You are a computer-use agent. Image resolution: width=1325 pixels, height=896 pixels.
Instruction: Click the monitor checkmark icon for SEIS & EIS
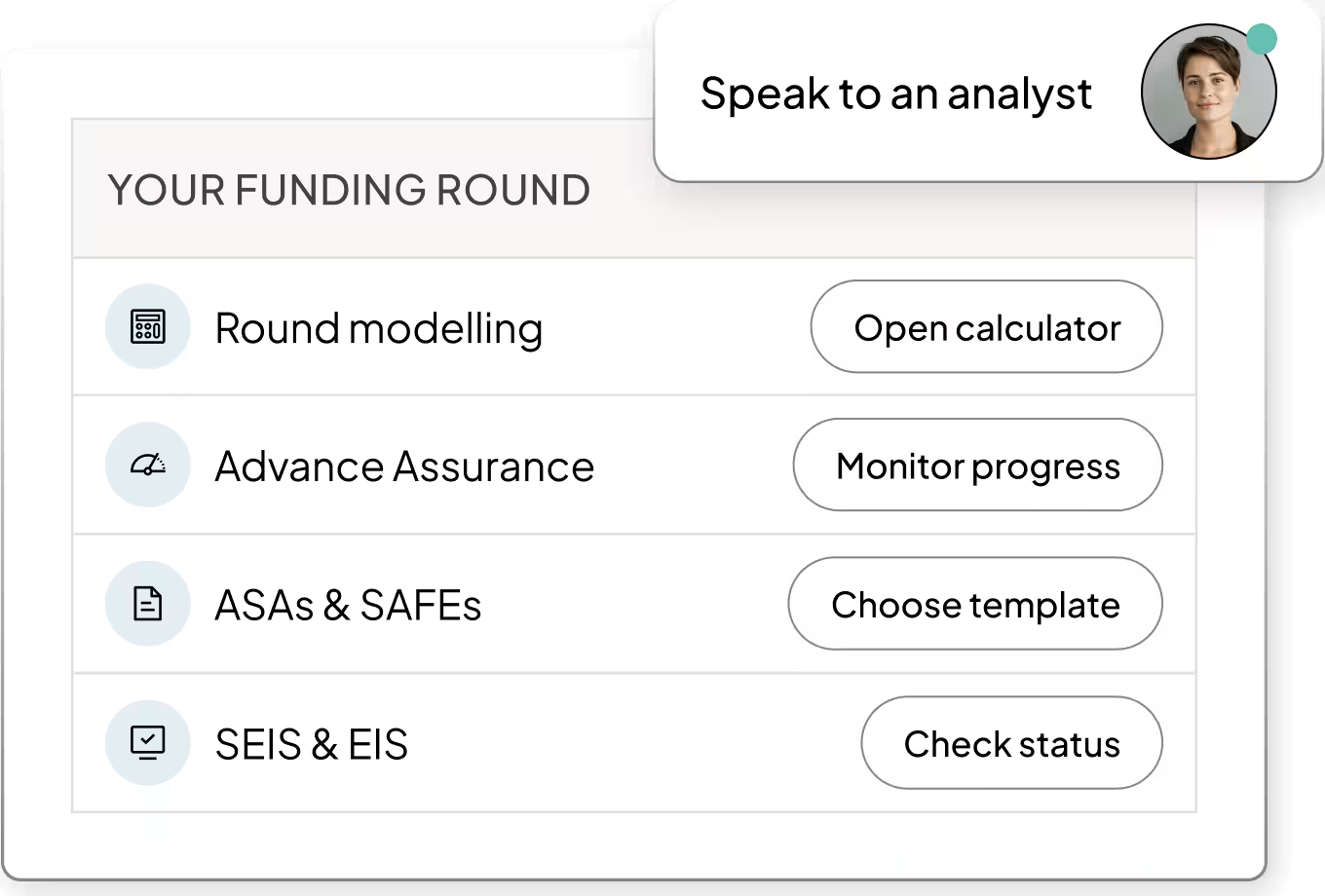point(147,742)
